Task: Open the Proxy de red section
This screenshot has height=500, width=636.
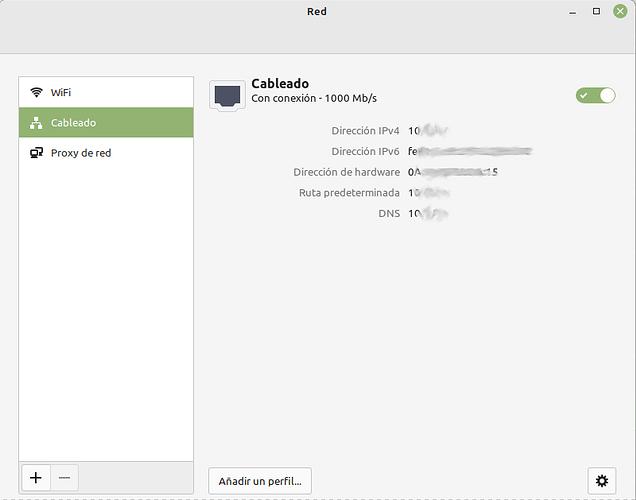Action: 106,153
